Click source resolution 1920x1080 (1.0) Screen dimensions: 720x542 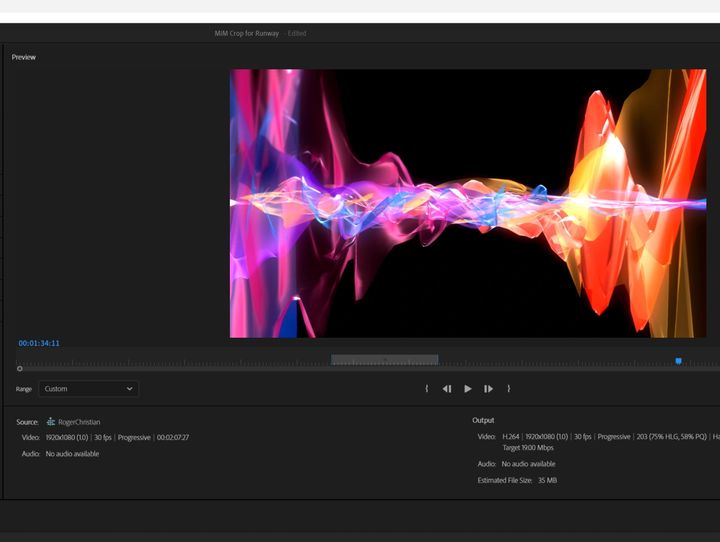click(x=67, y=437)
